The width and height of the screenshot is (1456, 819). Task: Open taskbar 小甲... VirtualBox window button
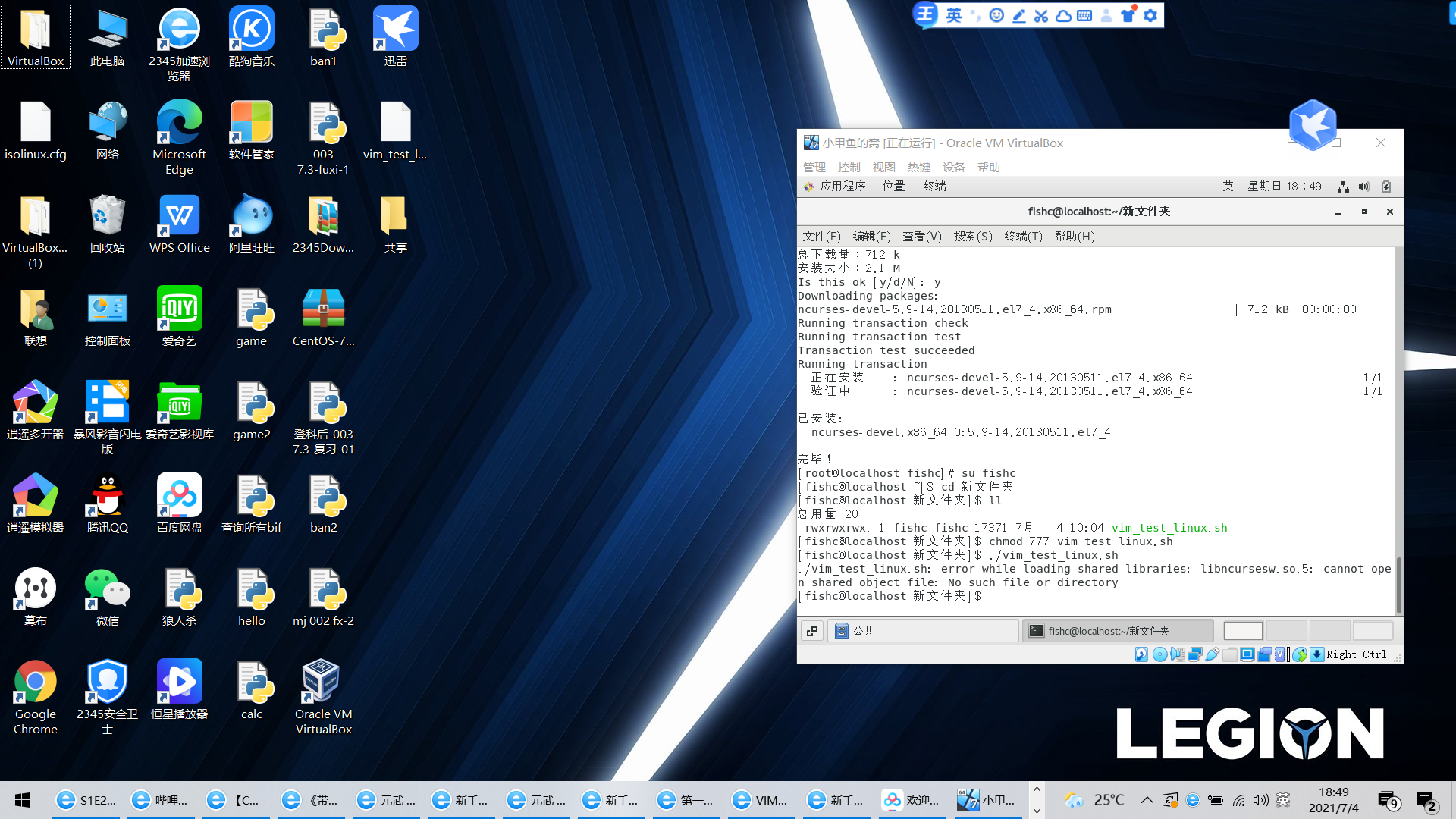pyautogui.click(x=989, y=800)
